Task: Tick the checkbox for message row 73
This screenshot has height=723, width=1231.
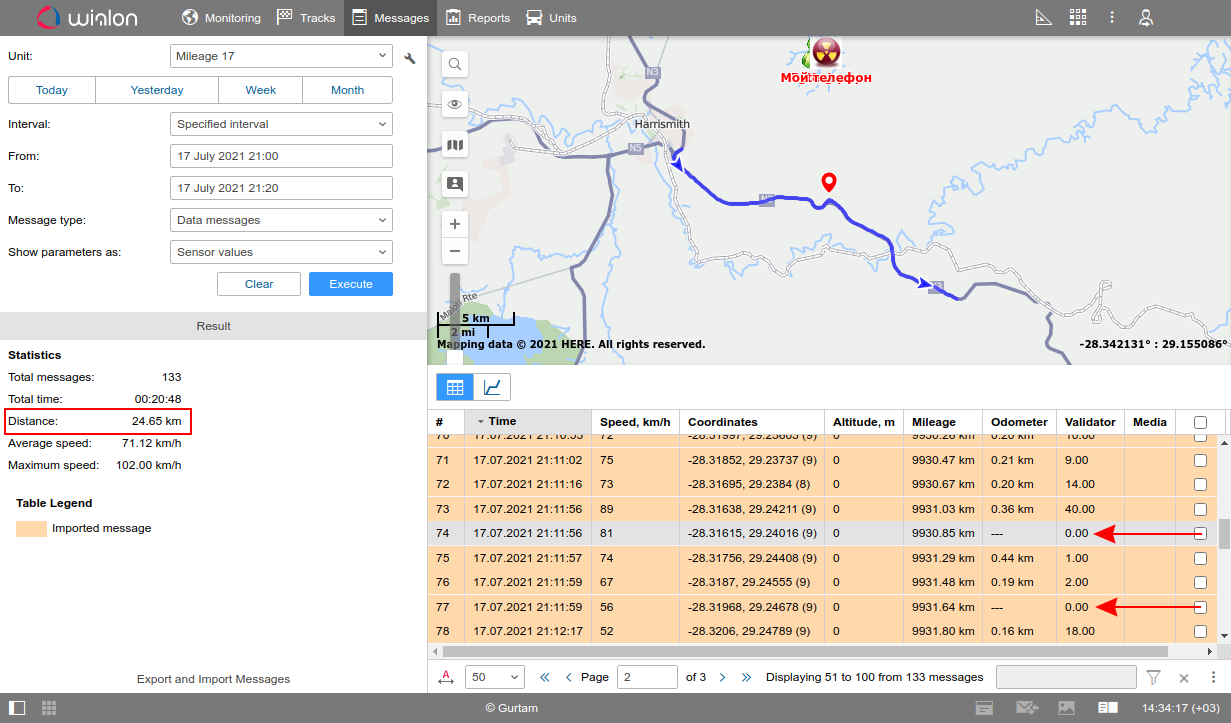Action: 1200,509
